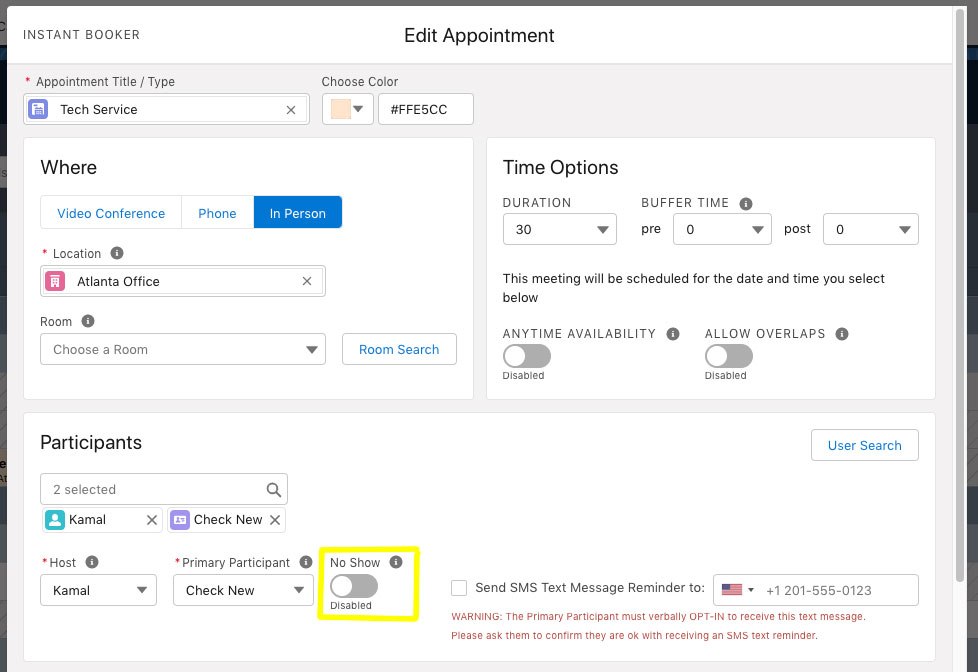This screenshot has height=672, width=978.
Task: Check the Send SMS Text Message Reminder box
Action: coord(459,588)
